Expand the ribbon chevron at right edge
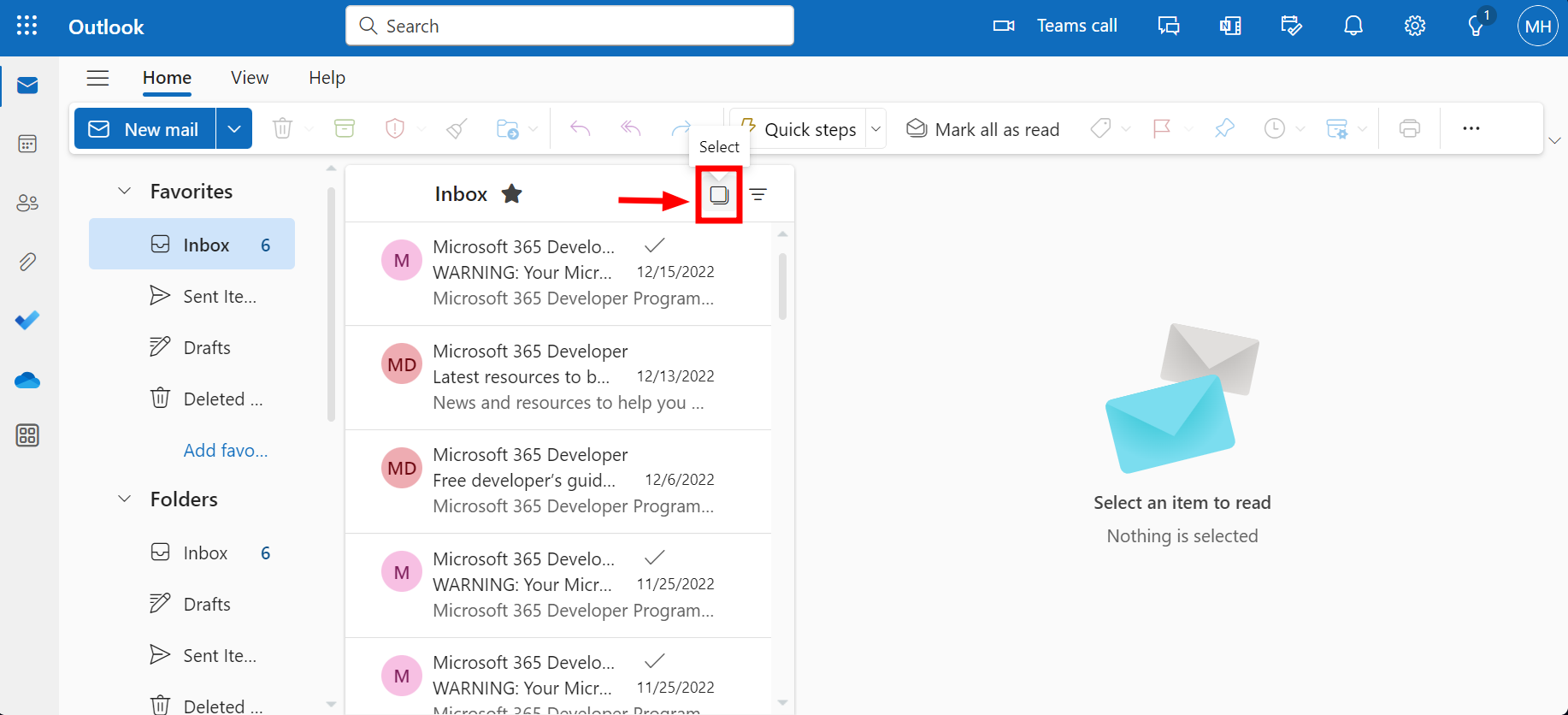Image resolution: width=1568 pixels, height=715 pixels. (1555, 140)
